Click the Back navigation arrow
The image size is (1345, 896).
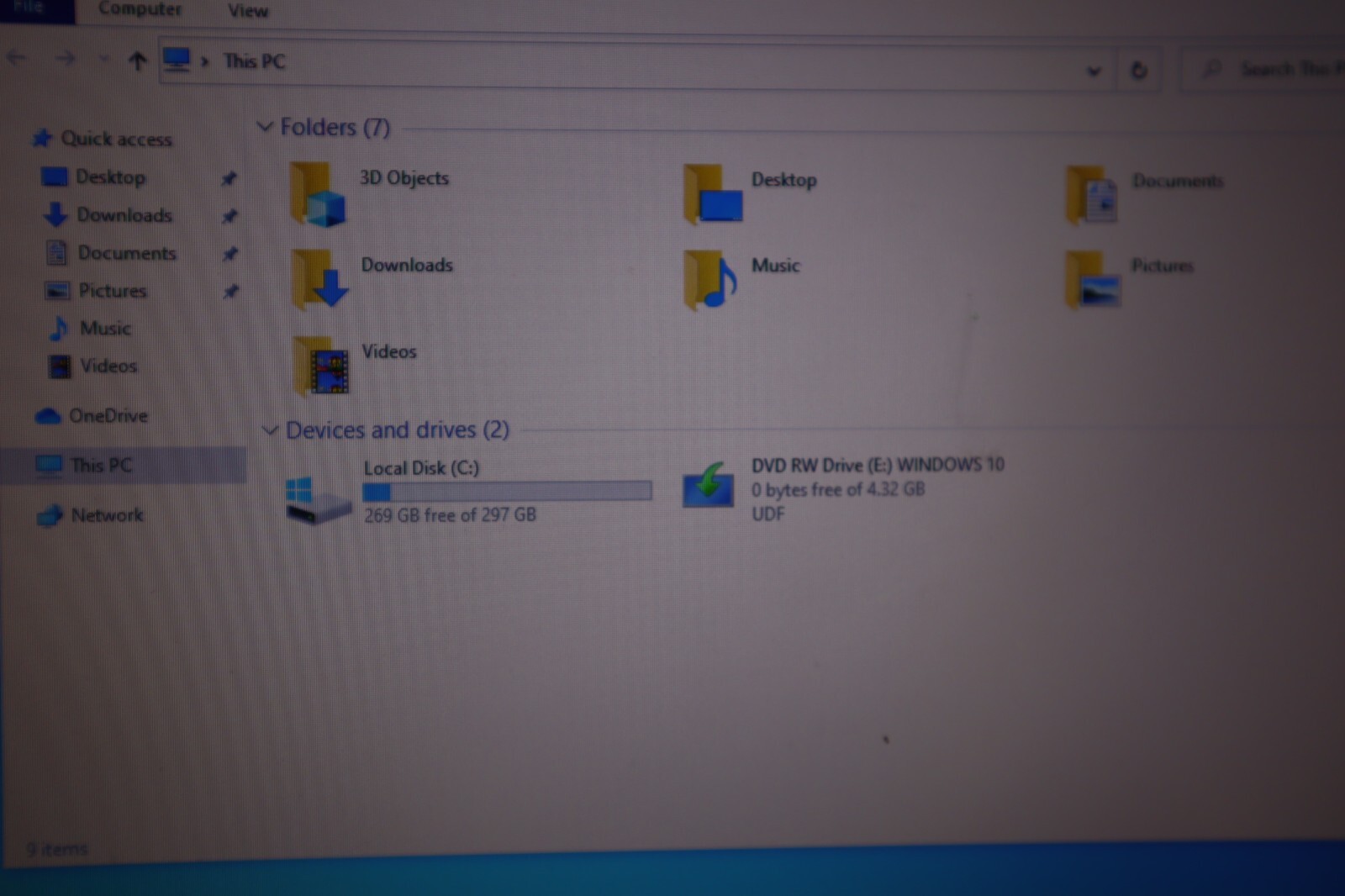[x=17, y=58]
